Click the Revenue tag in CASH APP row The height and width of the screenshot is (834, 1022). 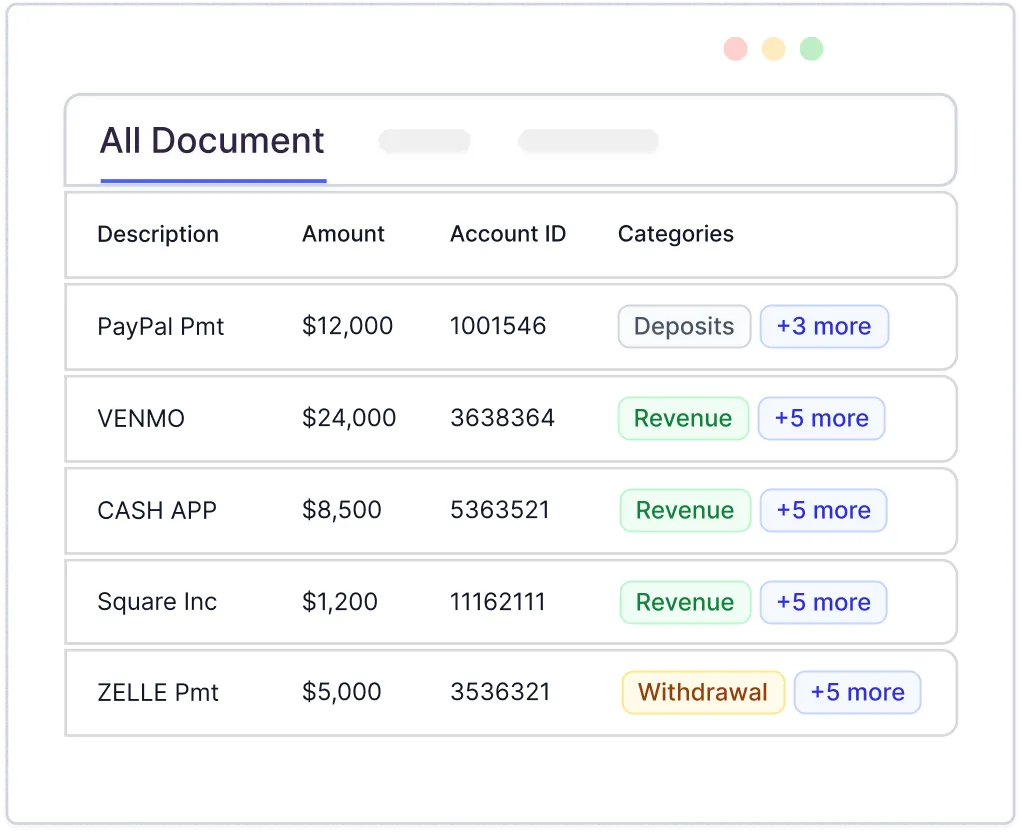tap(685, 510)
